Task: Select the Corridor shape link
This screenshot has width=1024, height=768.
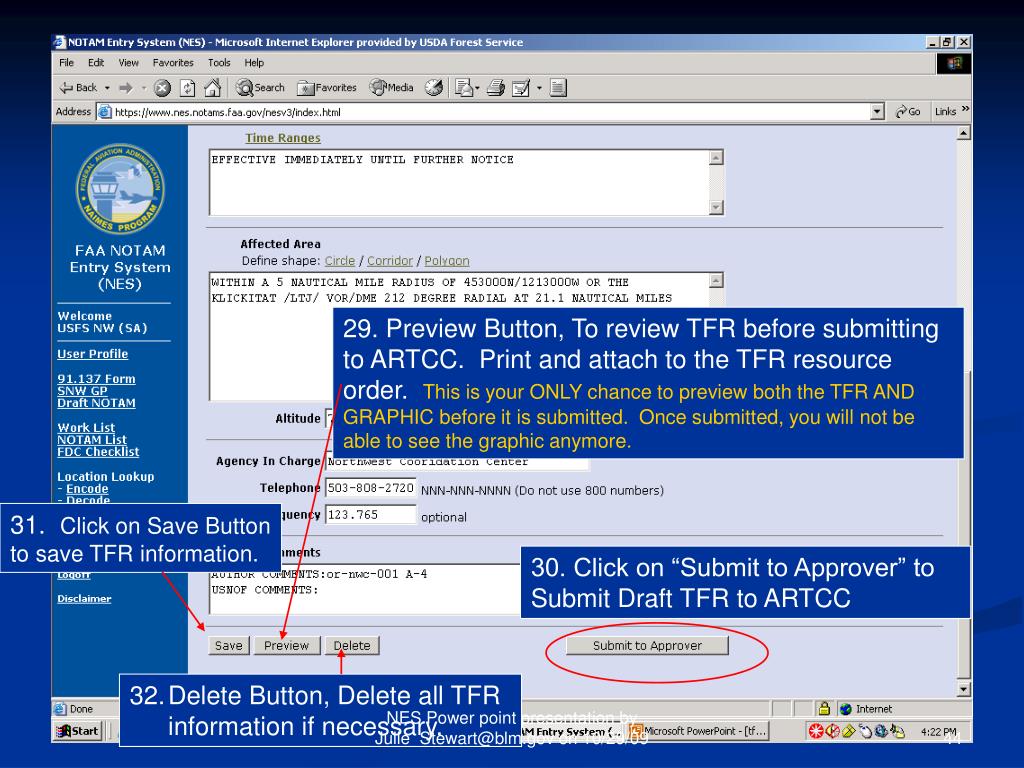Action: [390, 261]
